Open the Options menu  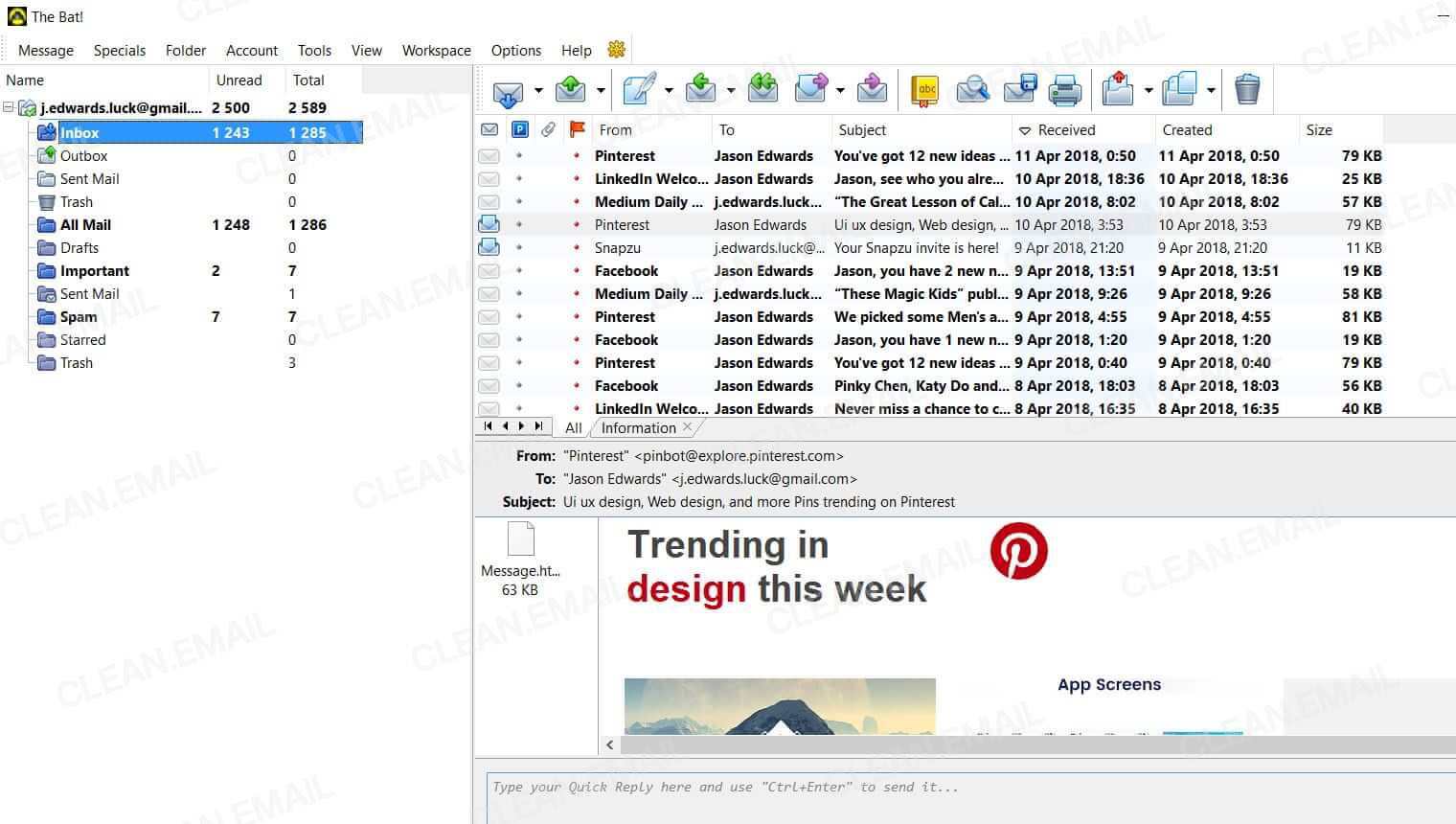point(515,50)
